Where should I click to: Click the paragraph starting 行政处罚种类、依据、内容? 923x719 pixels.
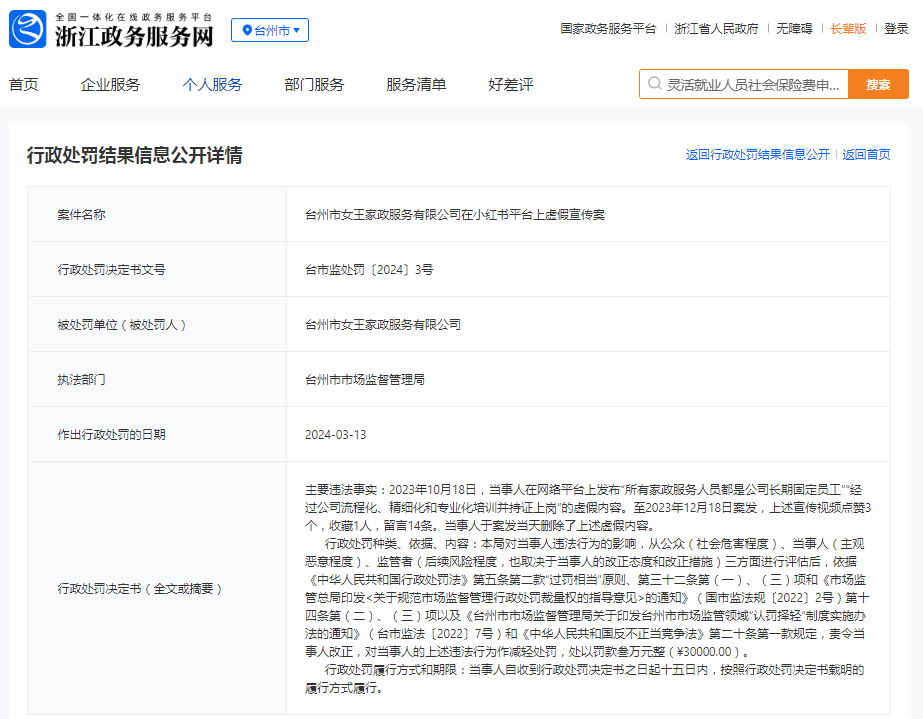587,597
